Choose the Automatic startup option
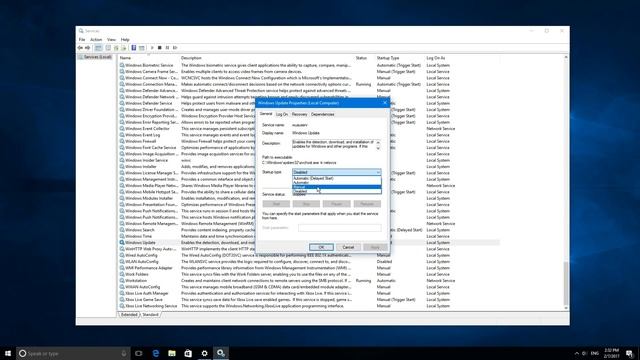The height and width of the screenshot is (360, 640). [337, 182]
